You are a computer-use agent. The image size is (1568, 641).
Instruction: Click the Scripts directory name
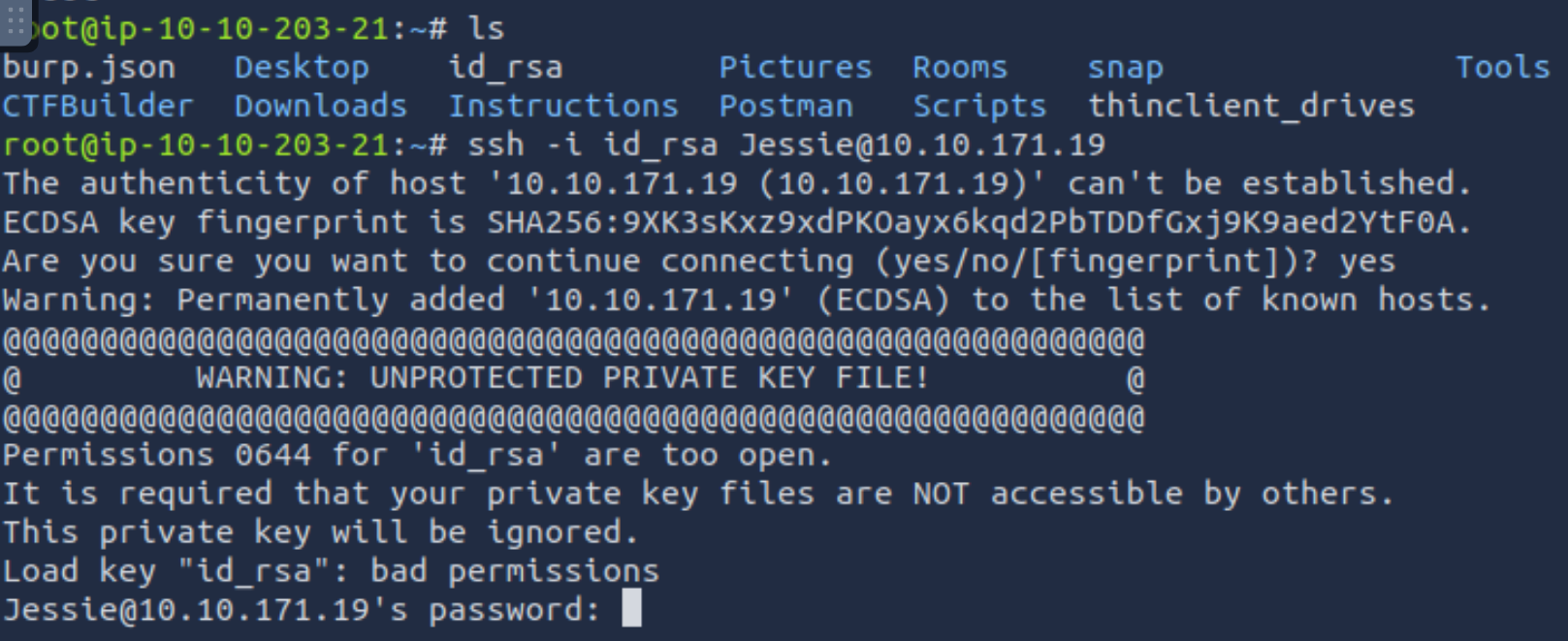click(x=979, y=106)
